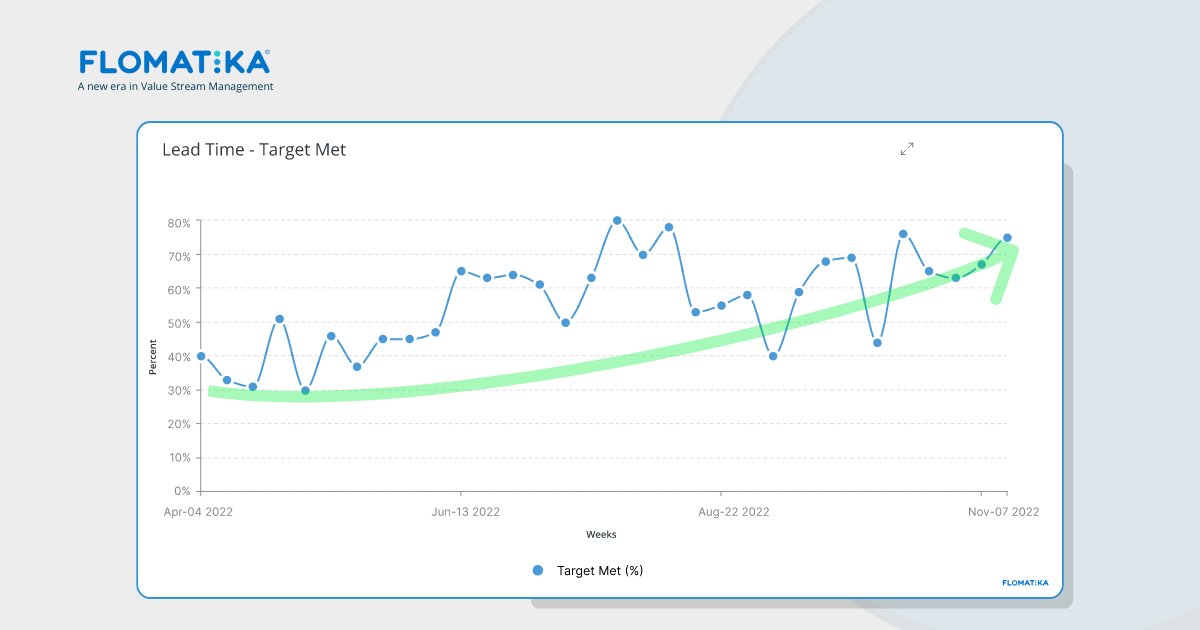
Task: Click the 'Lead Time - Target Met' title
Action: [x=254, y=150]
